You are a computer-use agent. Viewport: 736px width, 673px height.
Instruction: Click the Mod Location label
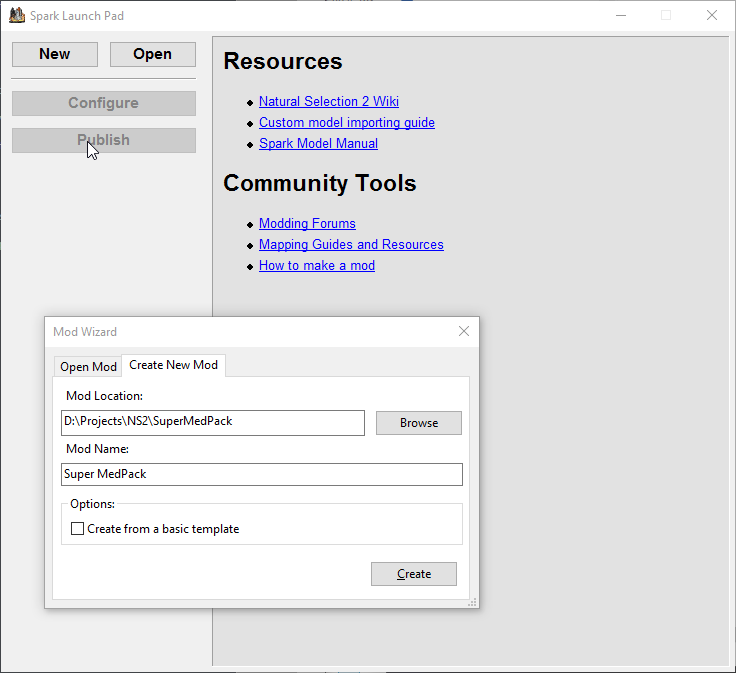104,396
